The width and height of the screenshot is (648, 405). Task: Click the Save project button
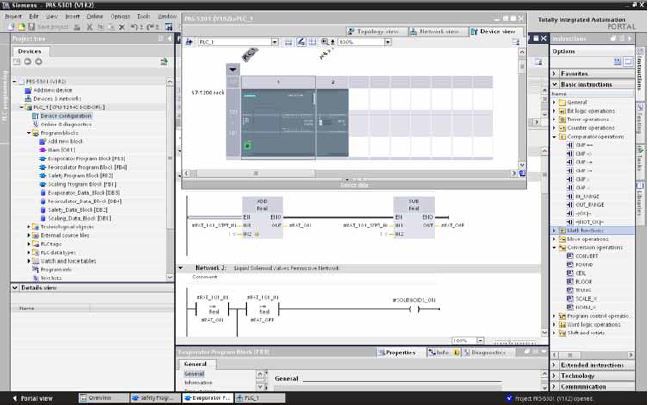(x=48, y=27)
